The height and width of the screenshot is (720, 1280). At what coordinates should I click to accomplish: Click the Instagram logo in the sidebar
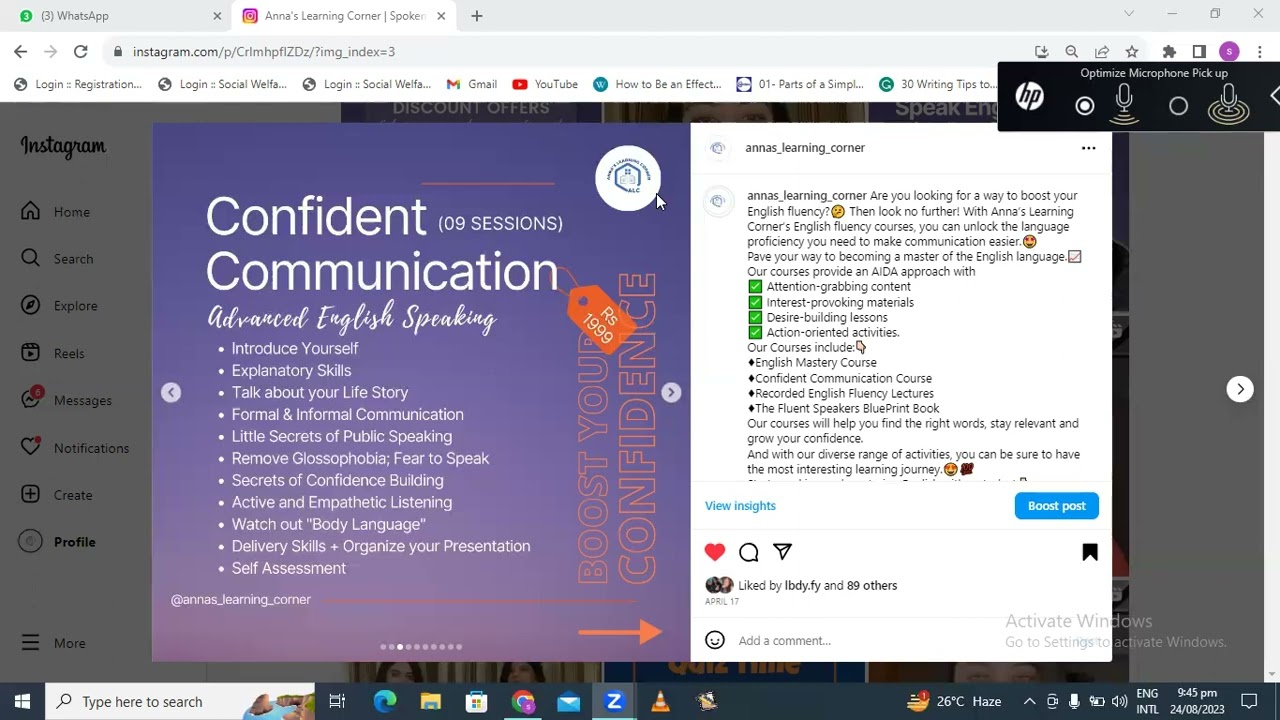63,147
